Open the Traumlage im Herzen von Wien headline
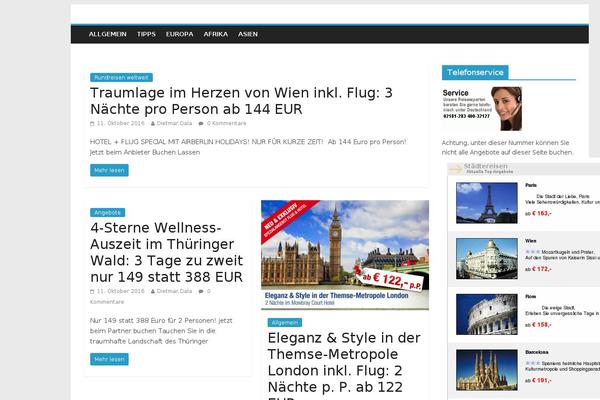 (241, 101)
